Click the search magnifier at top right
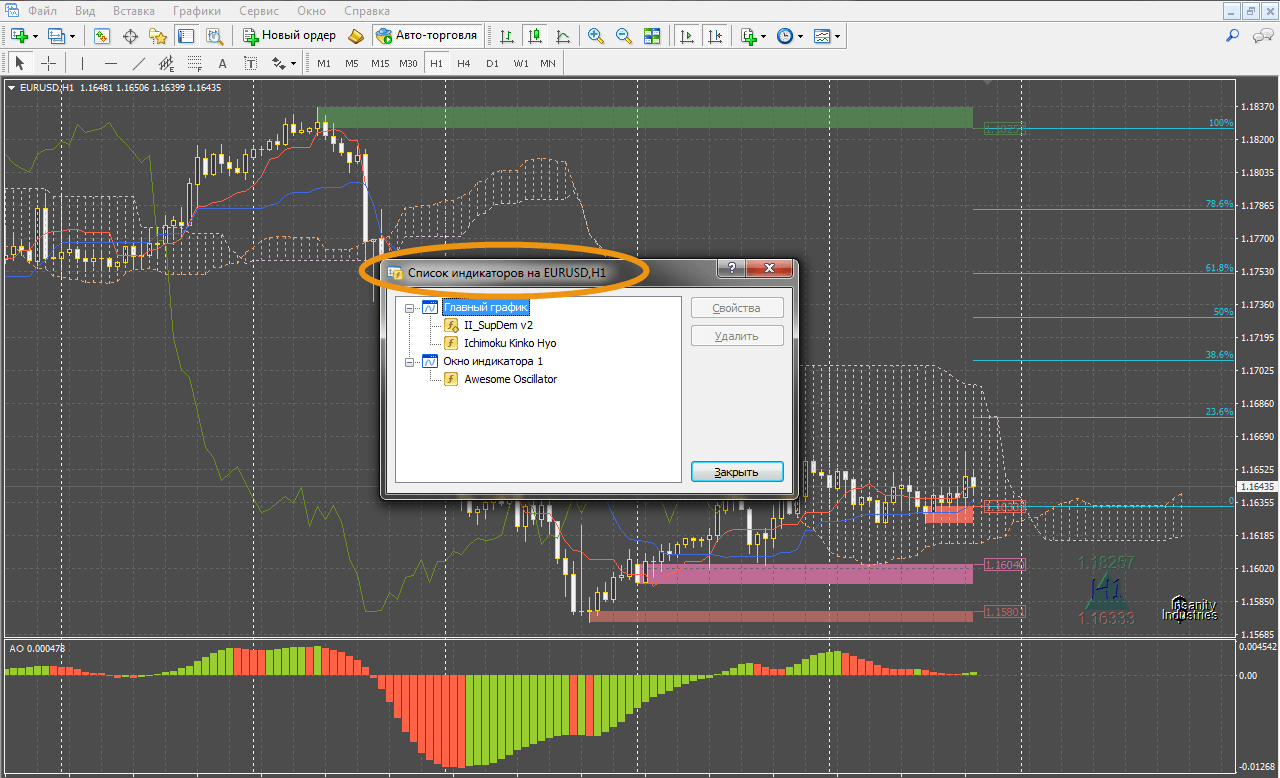Viewport: 1280px width, 778px height. tap(1233, 36)
